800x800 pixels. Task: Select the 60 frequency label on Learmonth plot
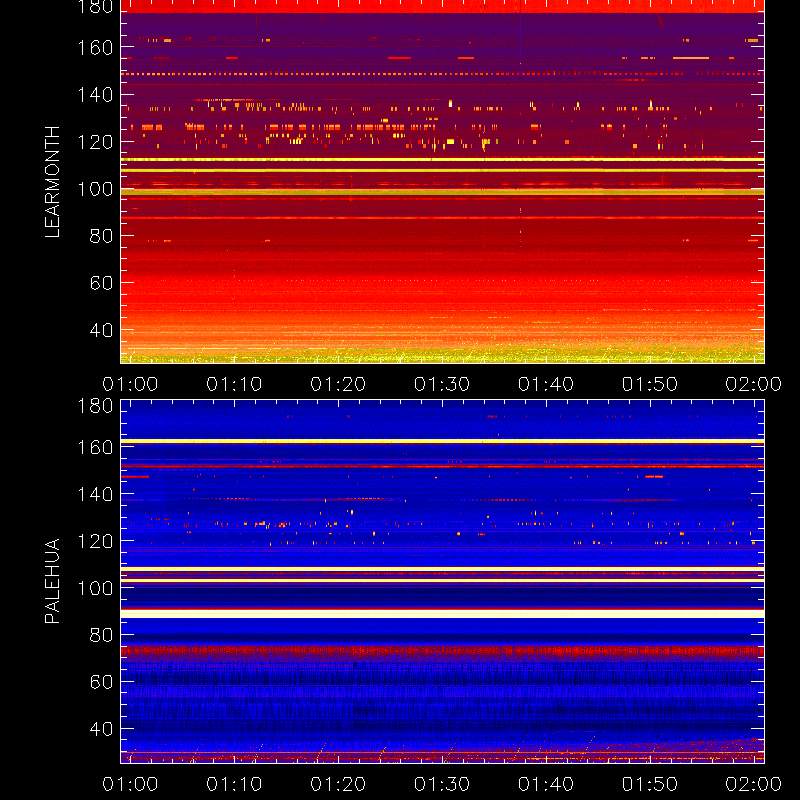point(101,283)
